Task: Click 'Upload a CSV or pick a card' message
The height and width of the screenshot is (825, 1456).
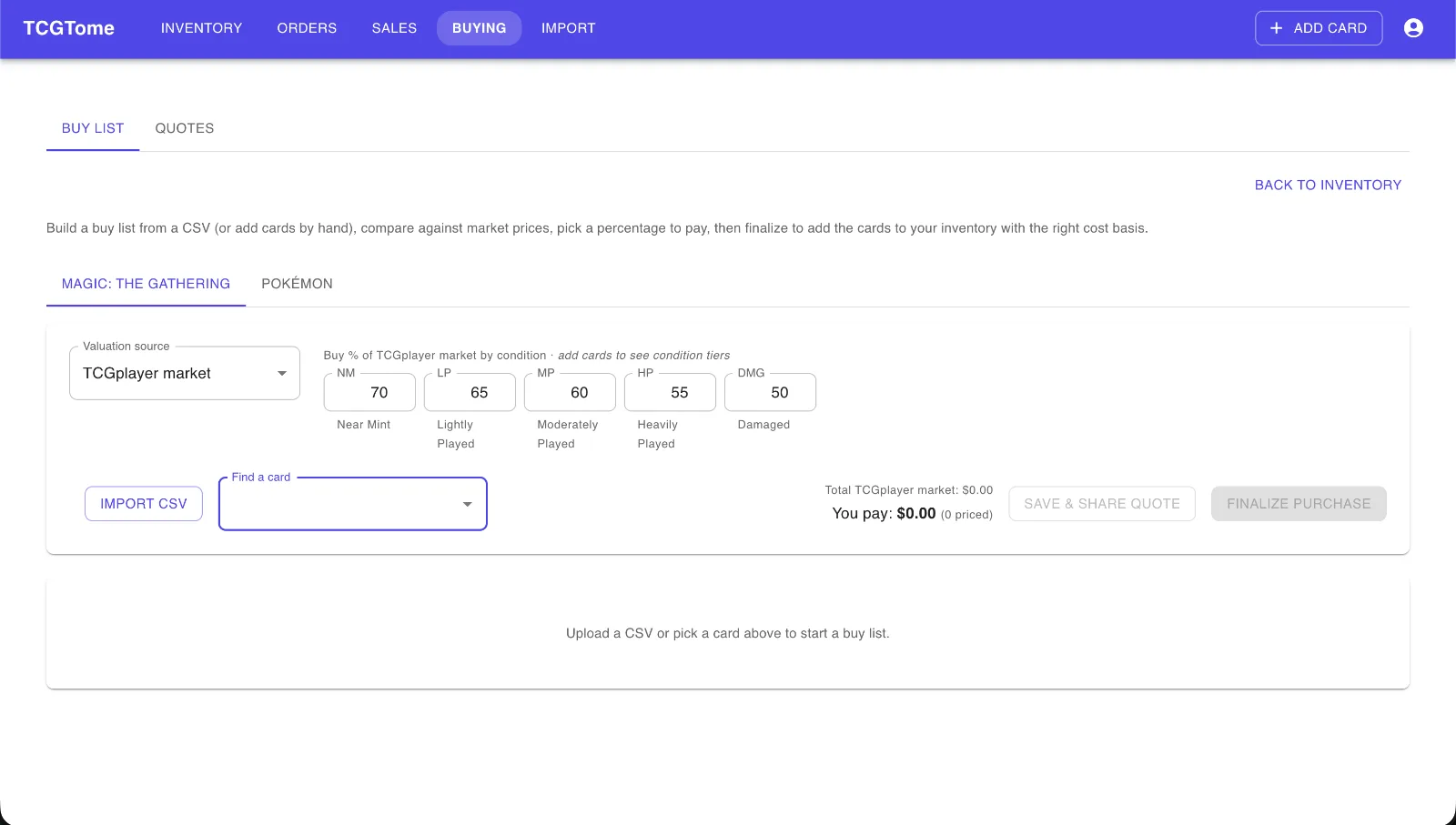Action: [728, 633]
